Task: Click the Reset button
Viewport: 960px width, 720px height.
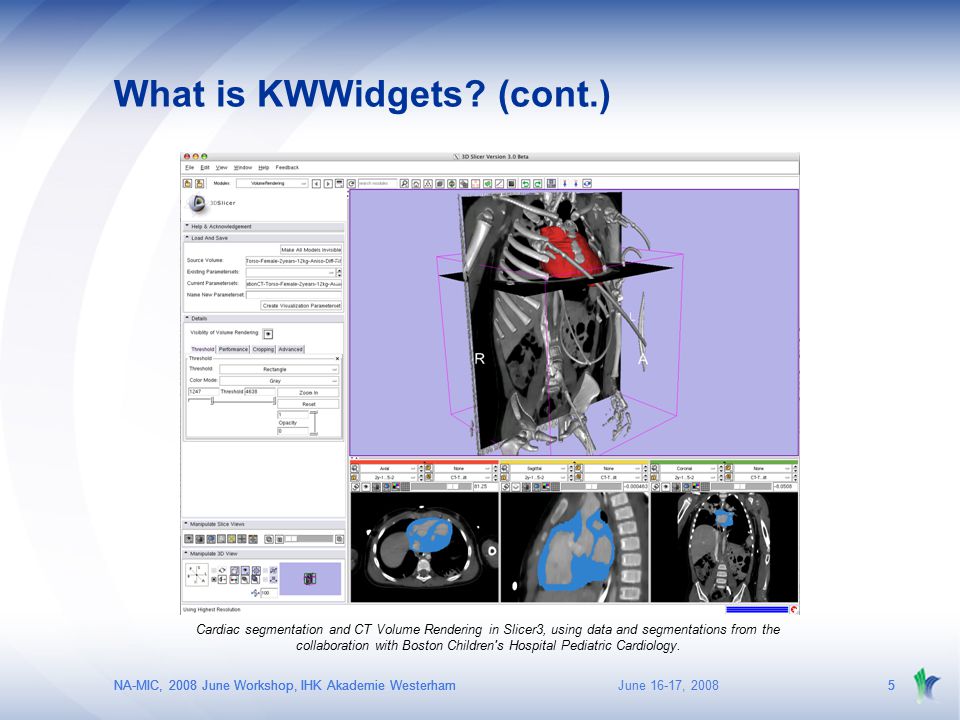Action: [308, 404]
